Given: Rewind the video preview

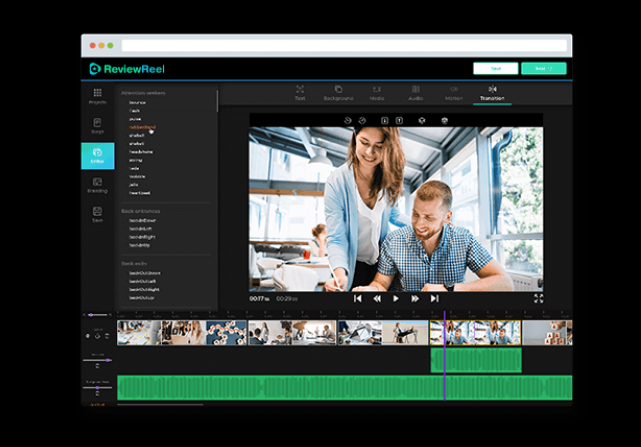Looking at the screenshot, I should (377, 298).
